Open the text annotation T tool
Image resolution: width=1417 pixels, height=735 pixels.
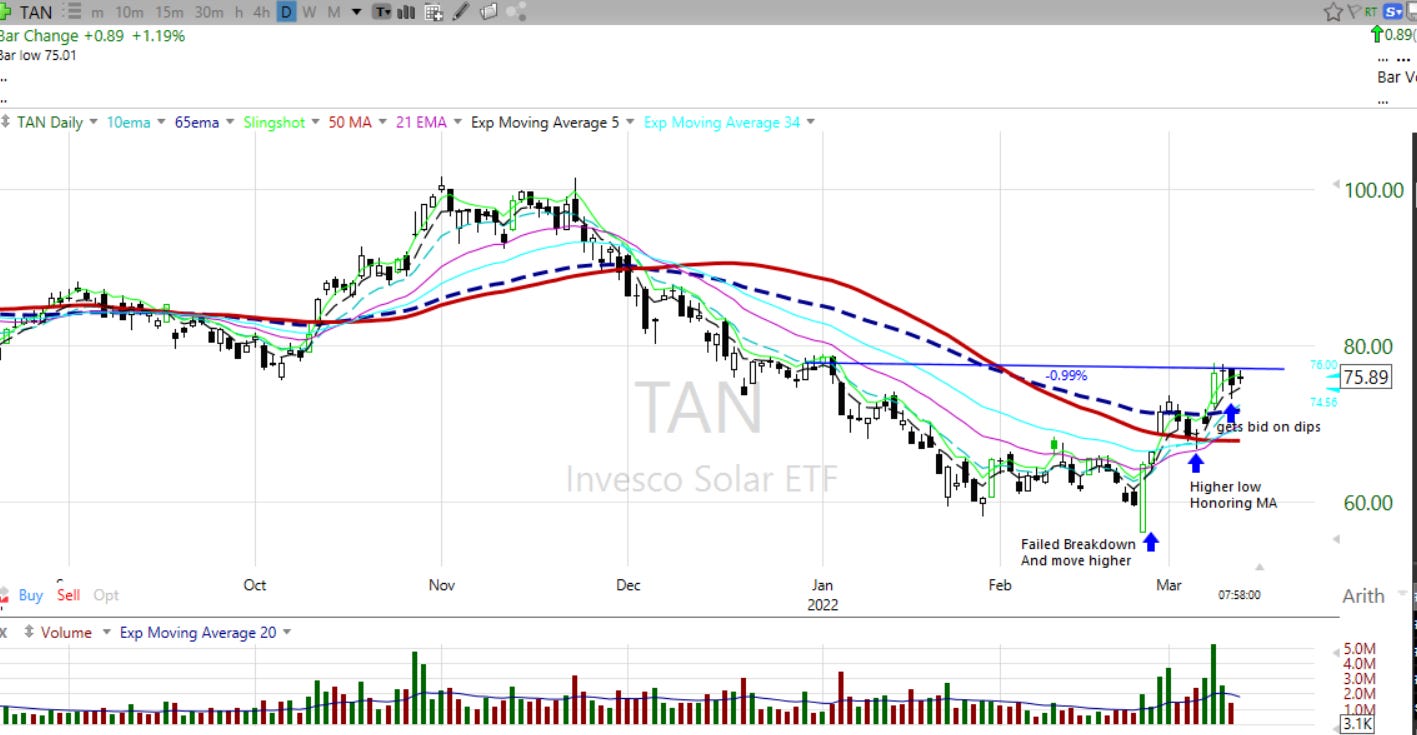point(382,13)
